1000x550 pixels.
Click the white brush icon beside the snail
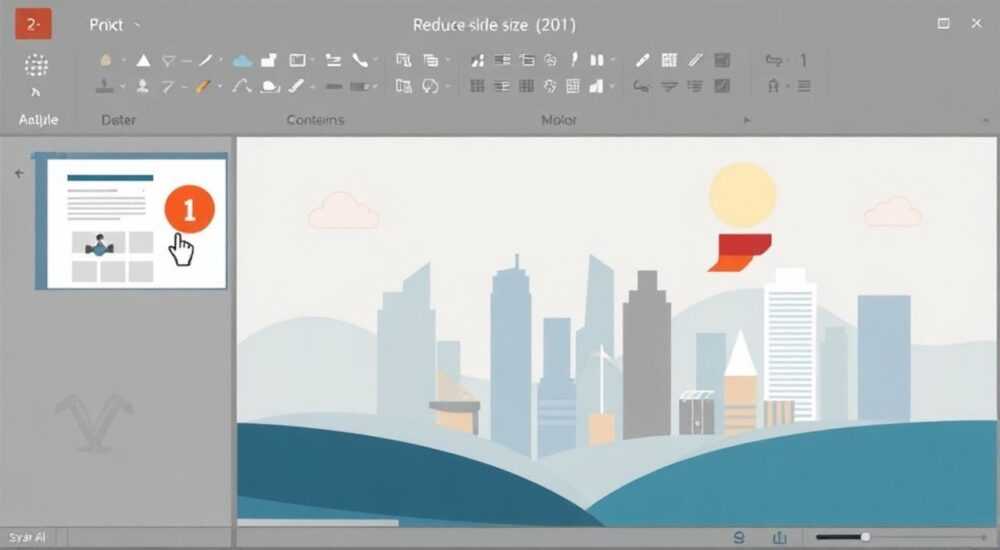pyautogui.click(x=296, y=86)
